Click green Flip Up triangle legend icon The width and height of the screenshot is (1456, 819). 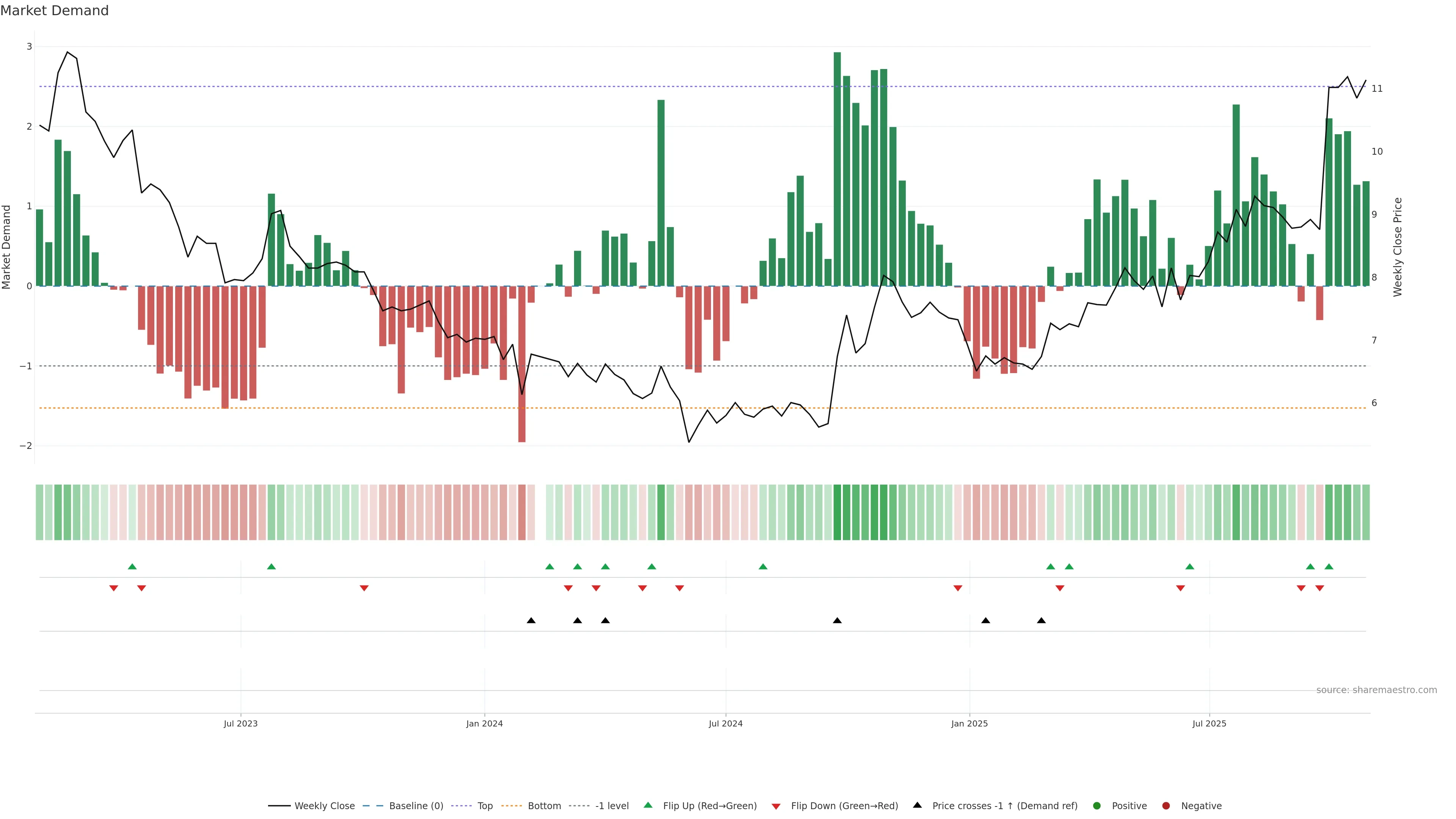tap(648, 805)
